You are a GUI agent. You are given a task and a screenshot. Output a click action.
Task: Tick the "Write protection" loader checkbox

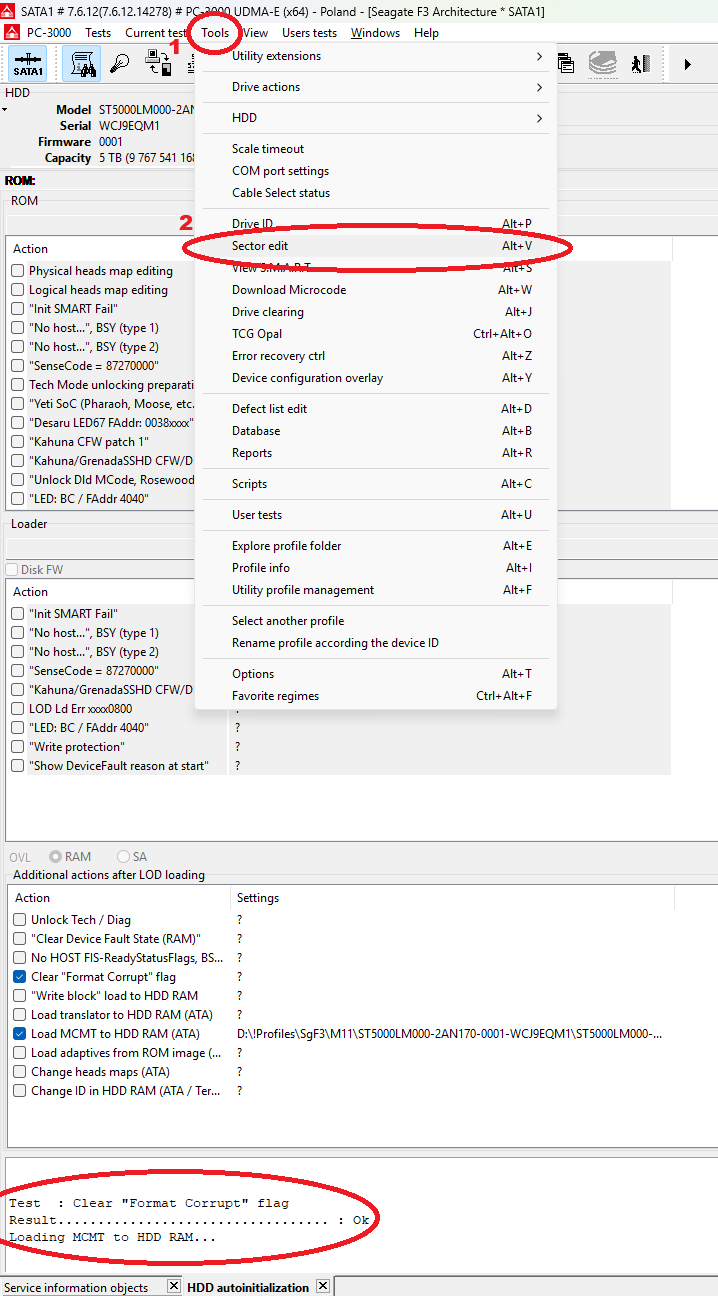(x=18, y=747)
